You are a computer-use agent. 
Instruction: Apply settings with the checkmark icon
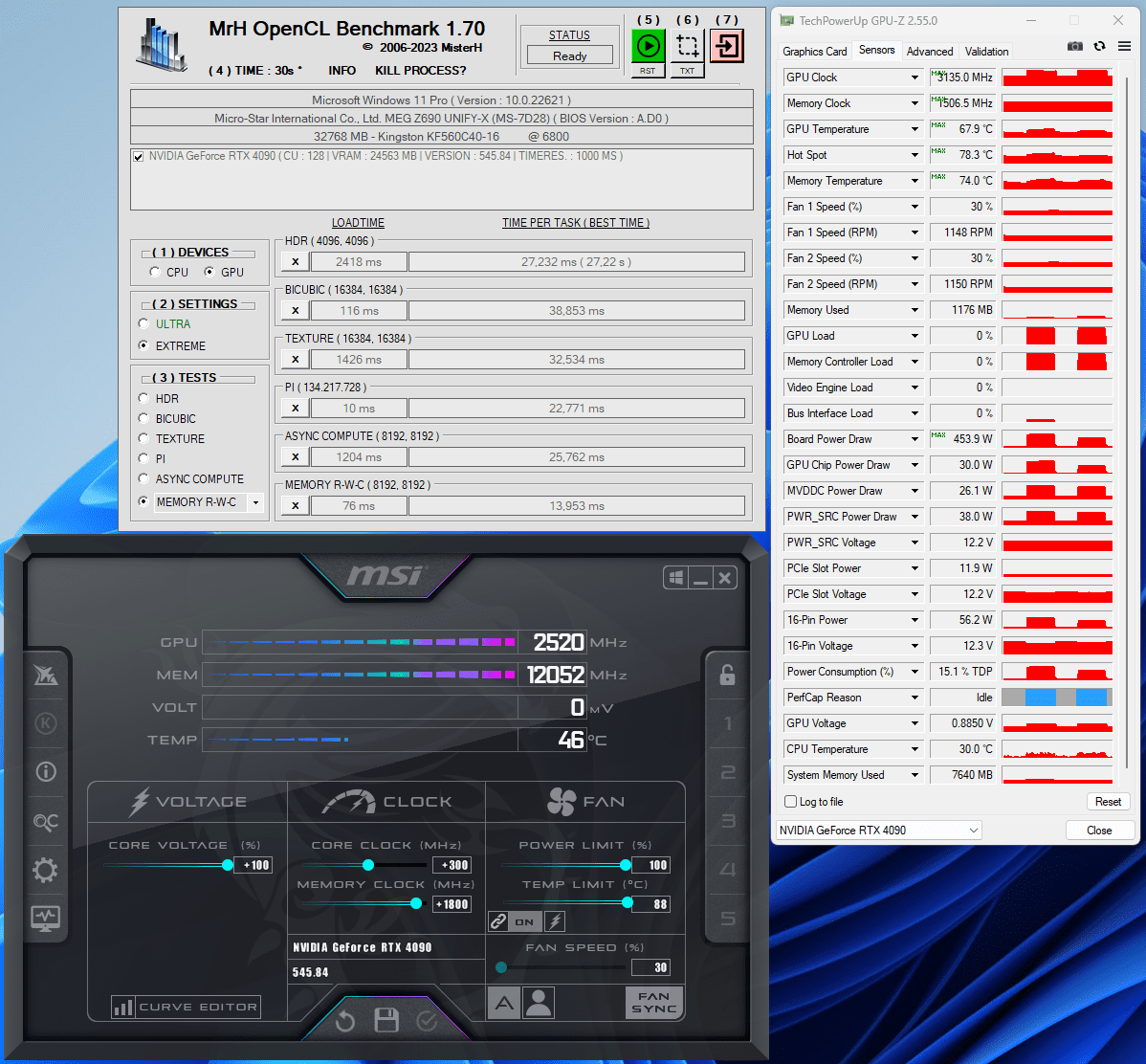pos(427,1021)
